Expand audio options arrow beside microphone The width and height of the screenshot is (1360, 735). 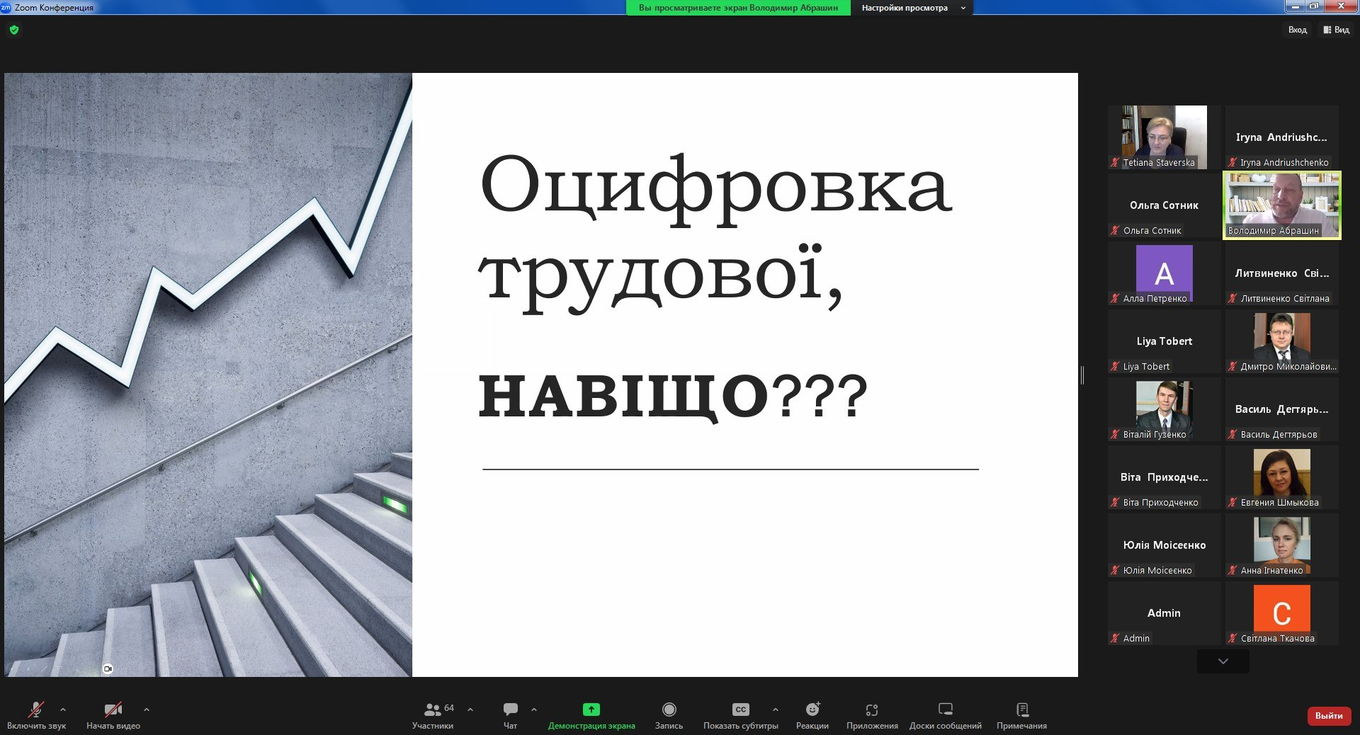(x=63, y=709)
